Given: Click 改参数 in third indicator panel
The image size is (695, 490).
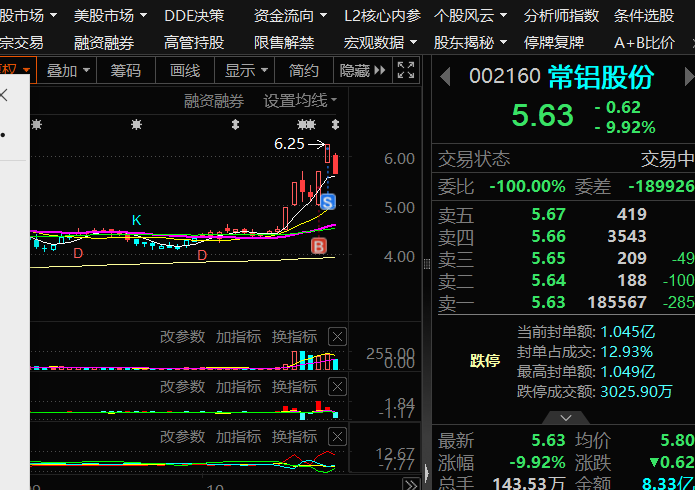Looking at the screenshot, I should 183,437.
